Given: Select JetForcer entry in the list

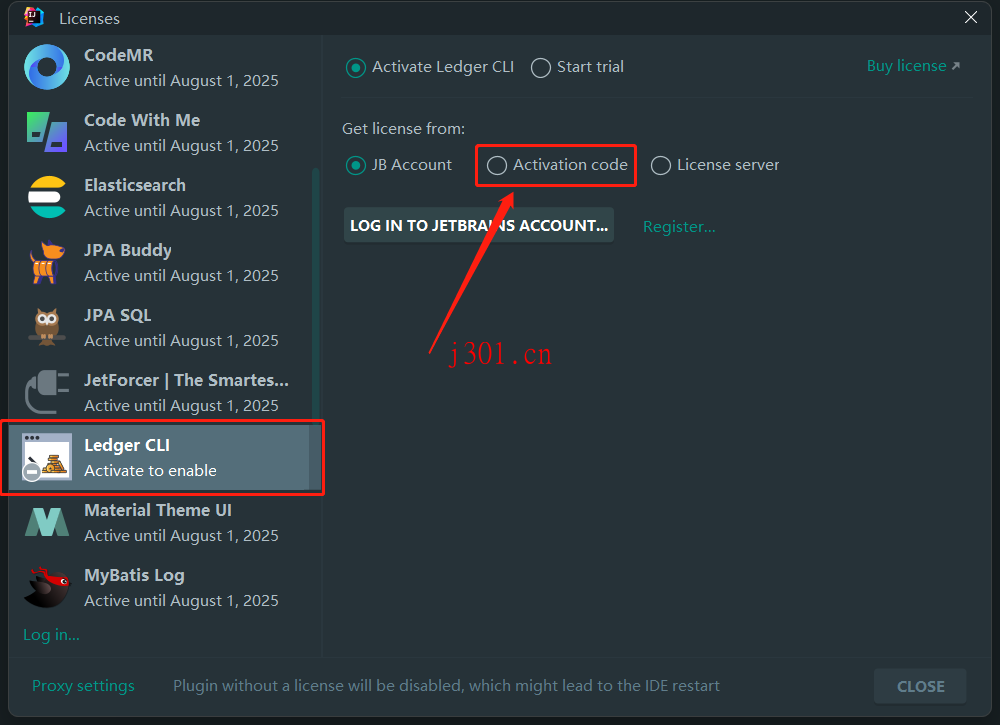Looking at the screenshot, I should point(159,392).
